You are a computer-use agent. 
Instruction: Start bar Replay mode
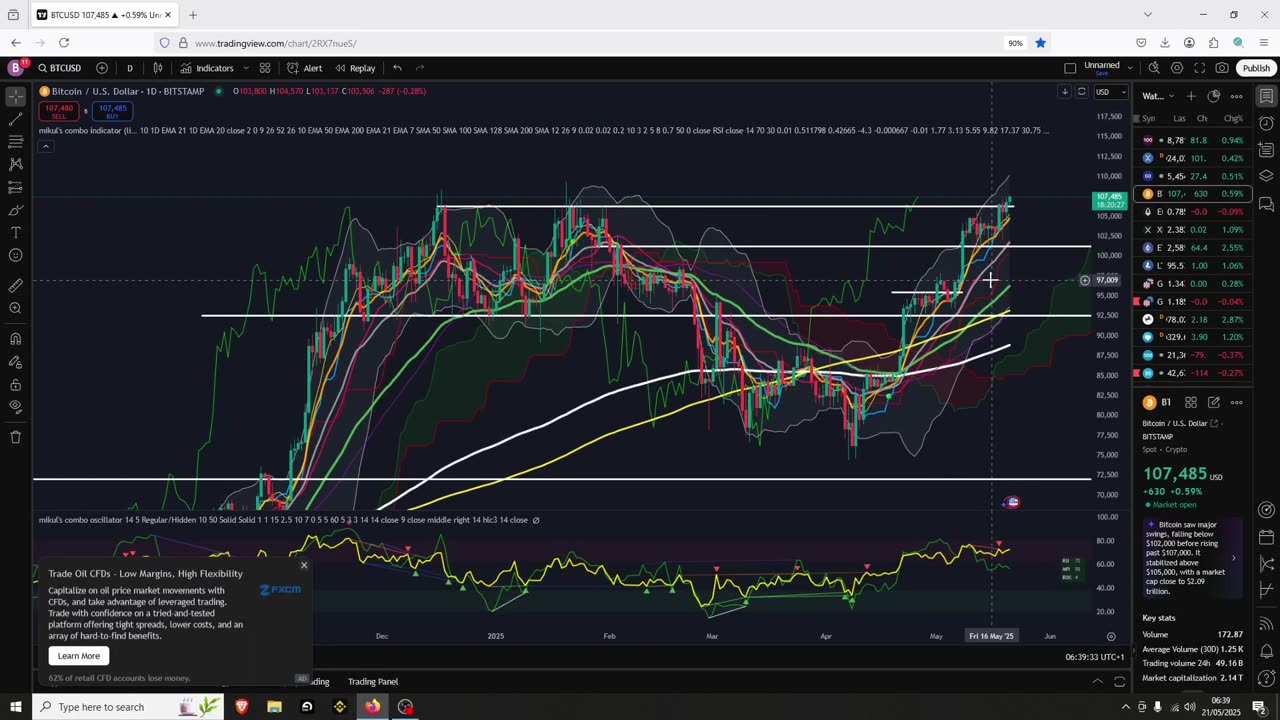coord(355,68)
